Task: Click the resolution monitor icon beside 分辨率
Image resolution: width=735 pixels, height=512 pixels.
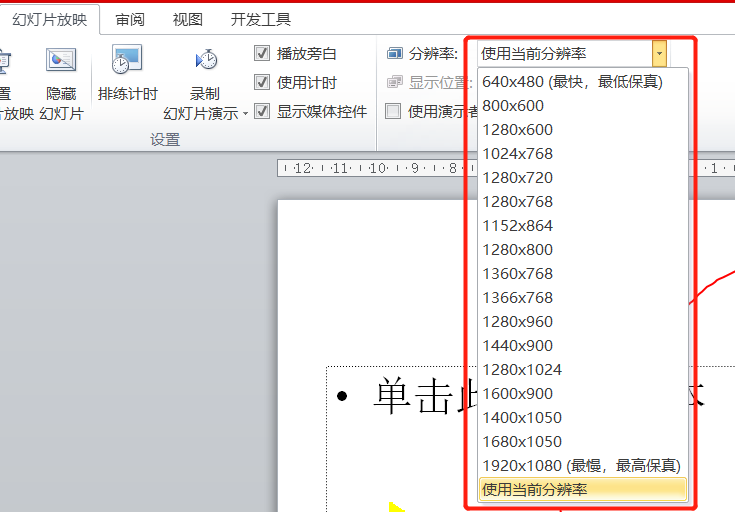Action: pos(394,54)
